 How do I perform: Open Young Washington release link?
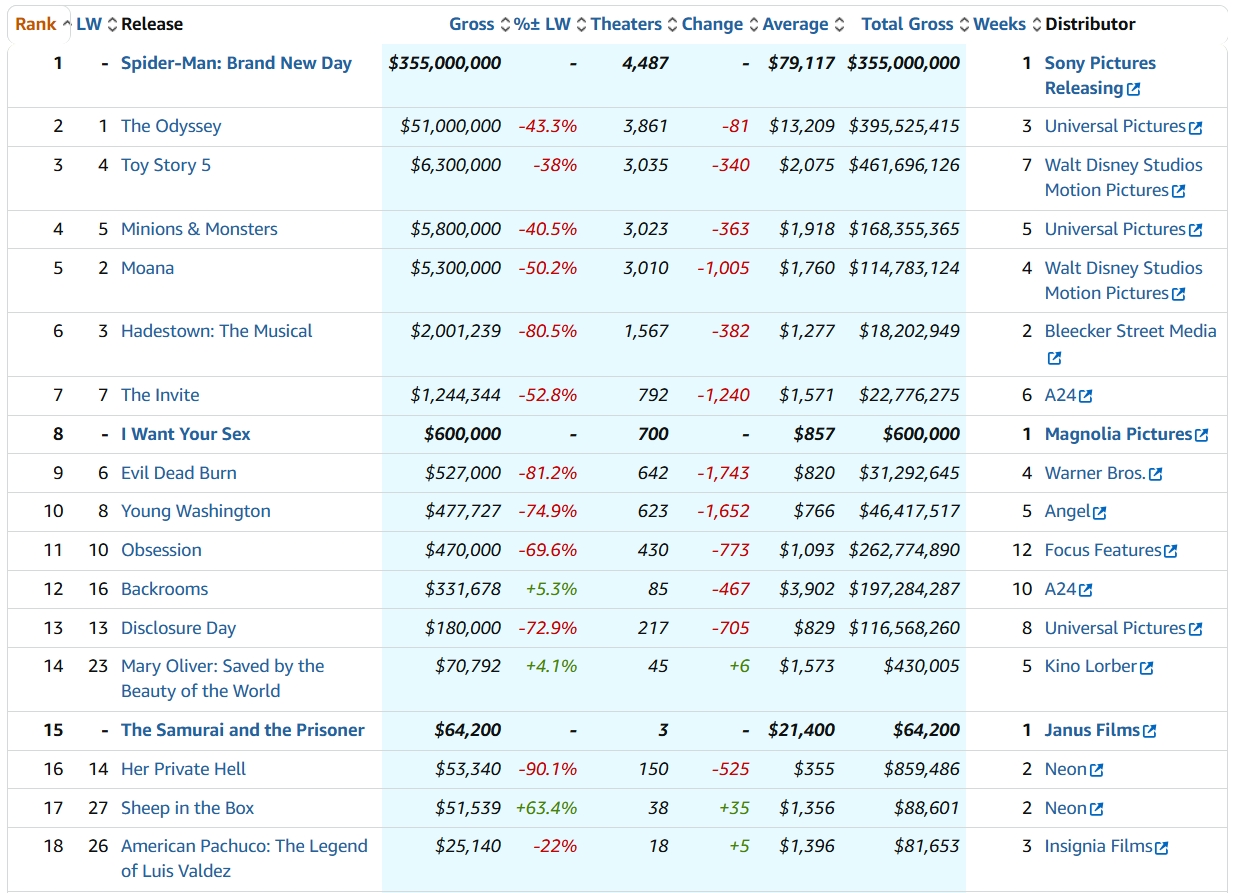196,511
